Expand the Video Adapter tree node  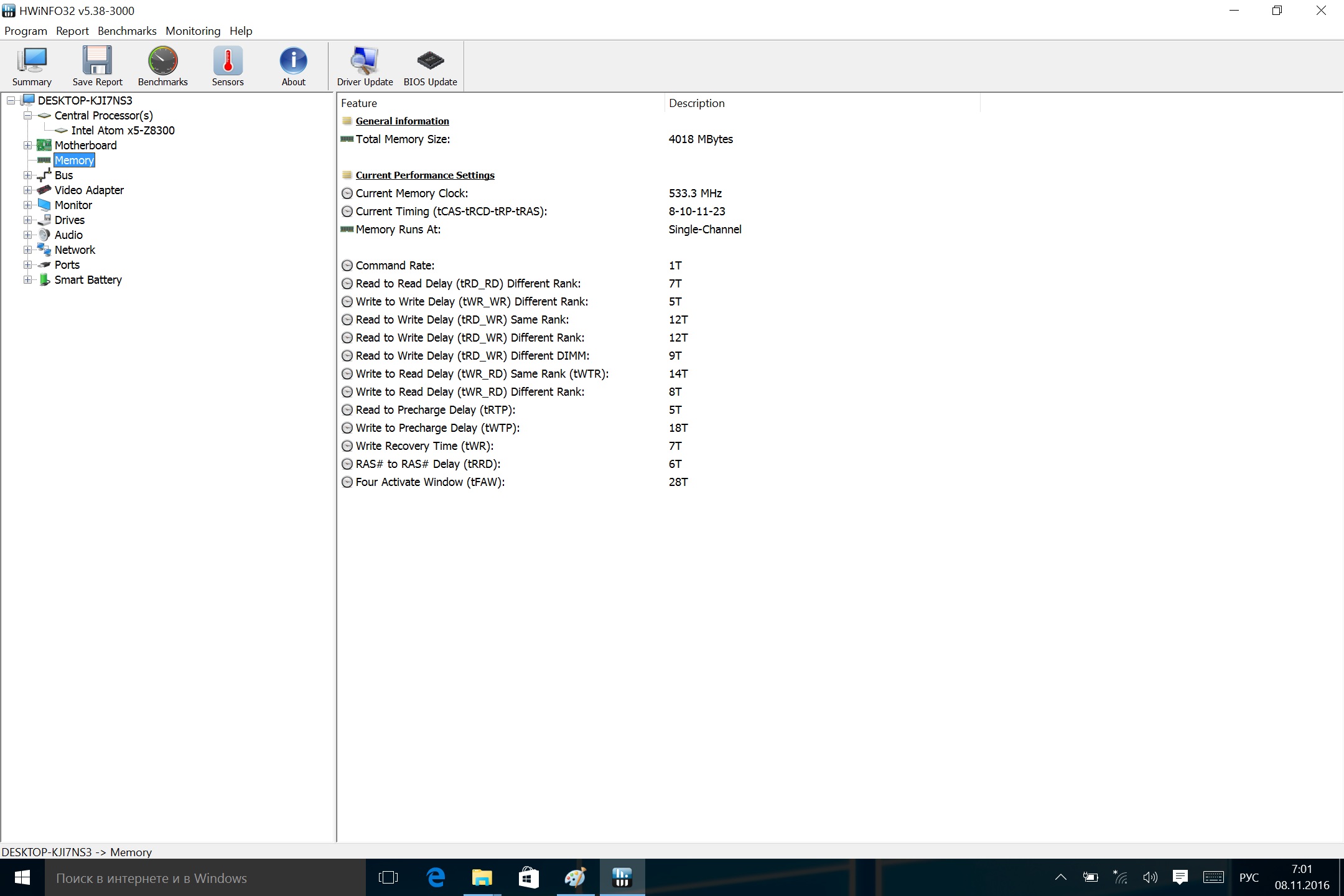click(28, 190)
